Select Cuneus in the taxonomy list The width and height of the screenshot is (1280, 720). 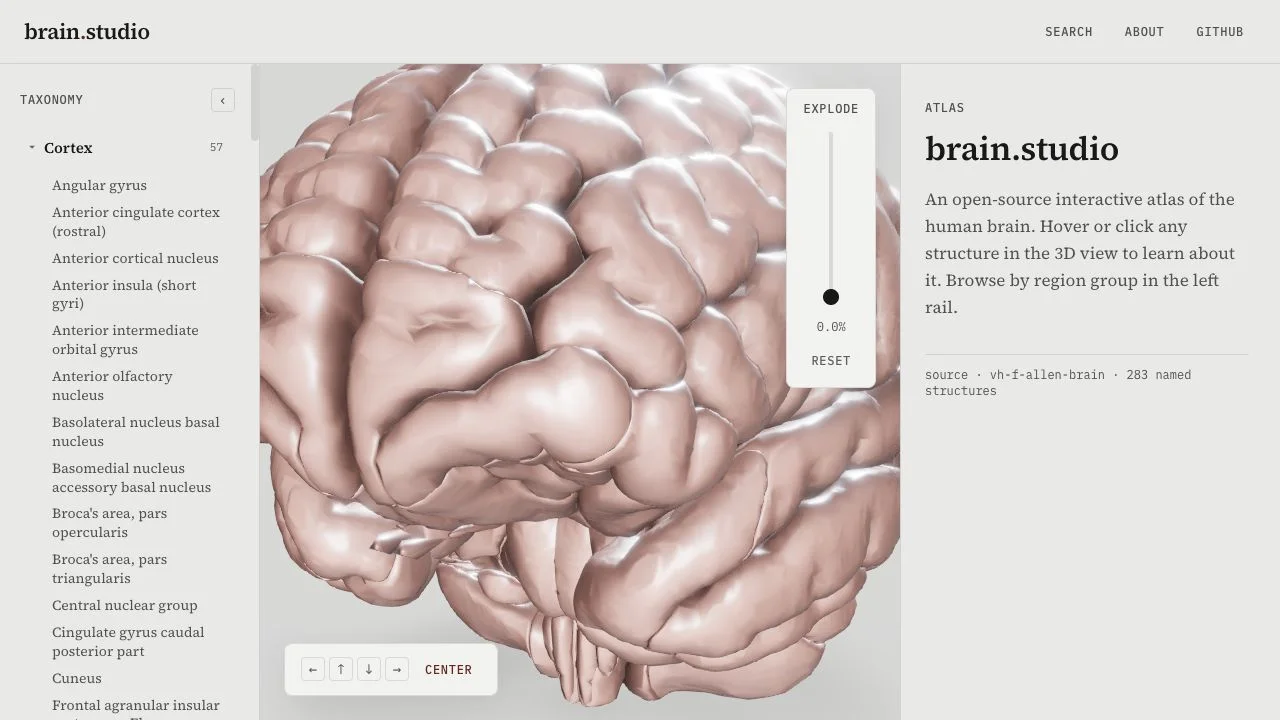[77, 678]
